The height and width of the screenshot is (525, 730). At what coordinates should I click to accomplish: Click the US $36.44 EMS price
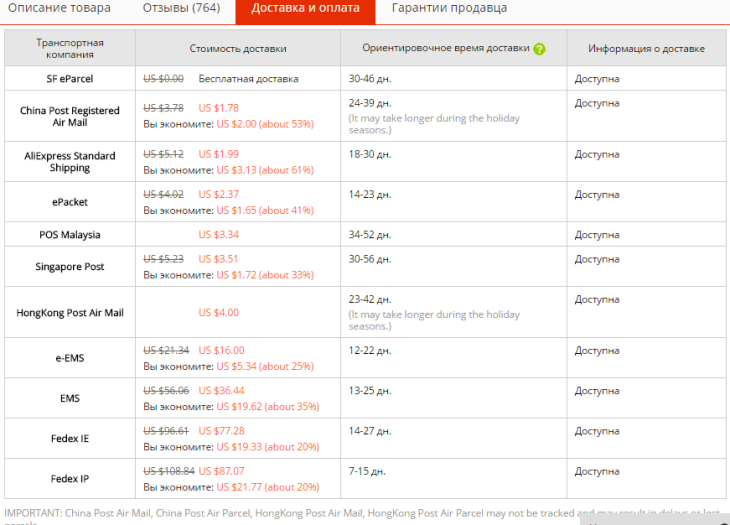coord(221,390)
